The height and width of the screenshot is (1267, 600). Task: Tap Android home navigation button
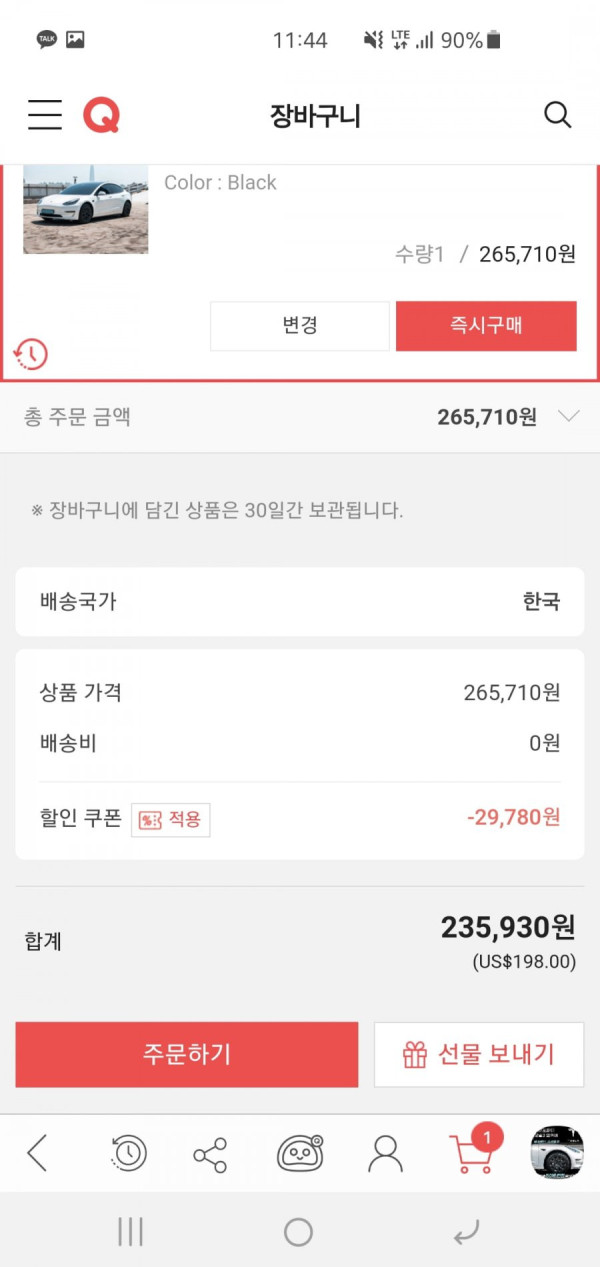click(298, 1232)
